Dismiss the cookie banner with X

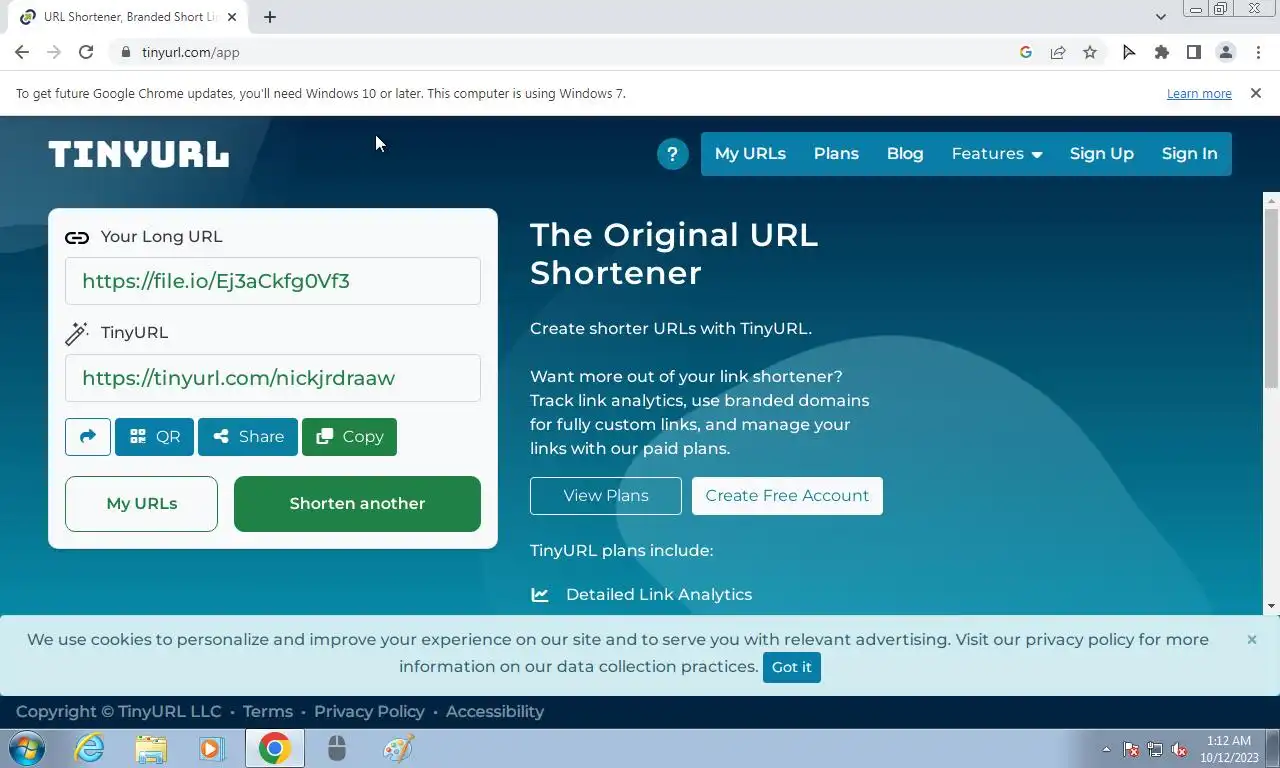[1251, 640]
